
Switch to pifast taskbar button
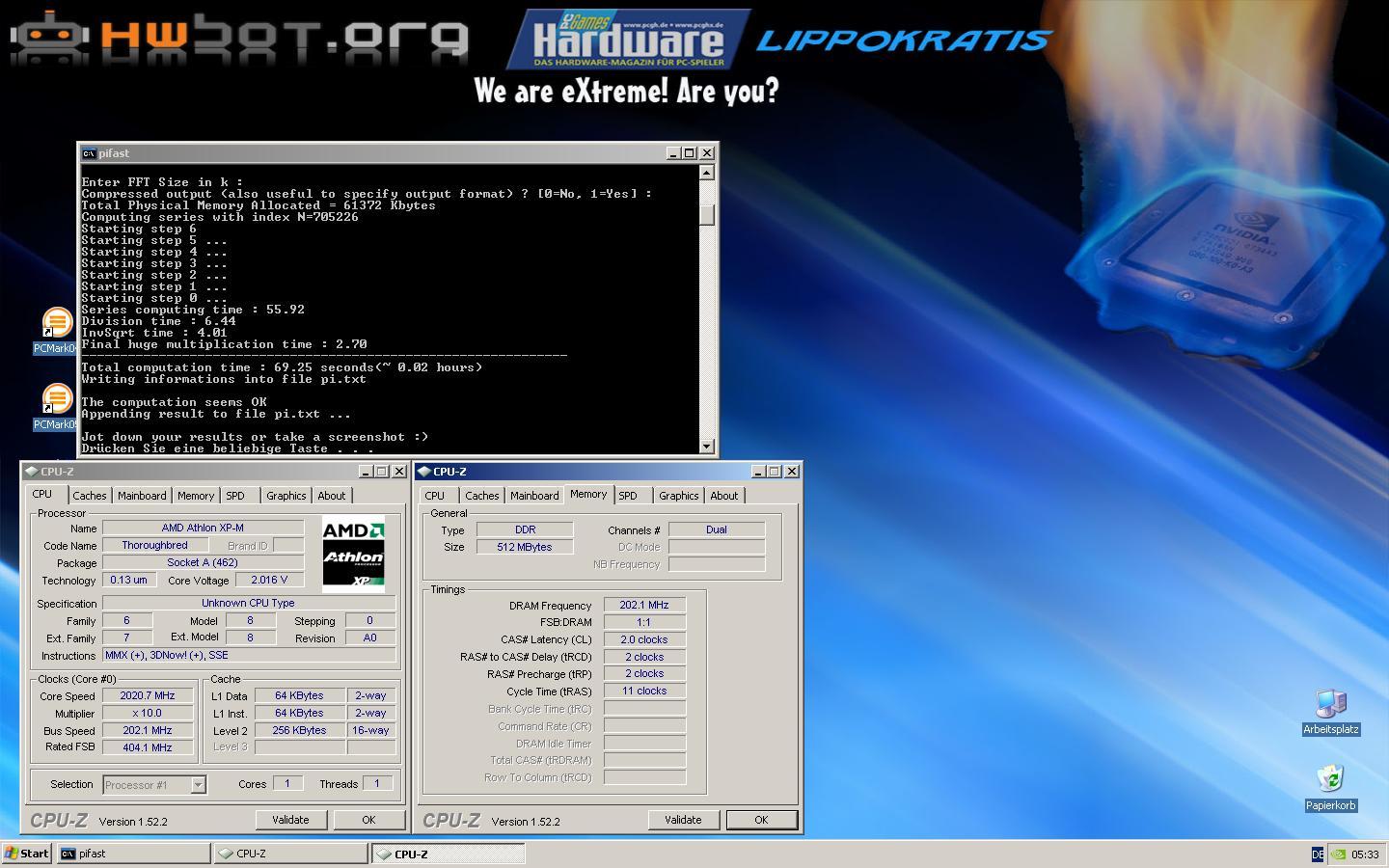(x=133, y=854)
